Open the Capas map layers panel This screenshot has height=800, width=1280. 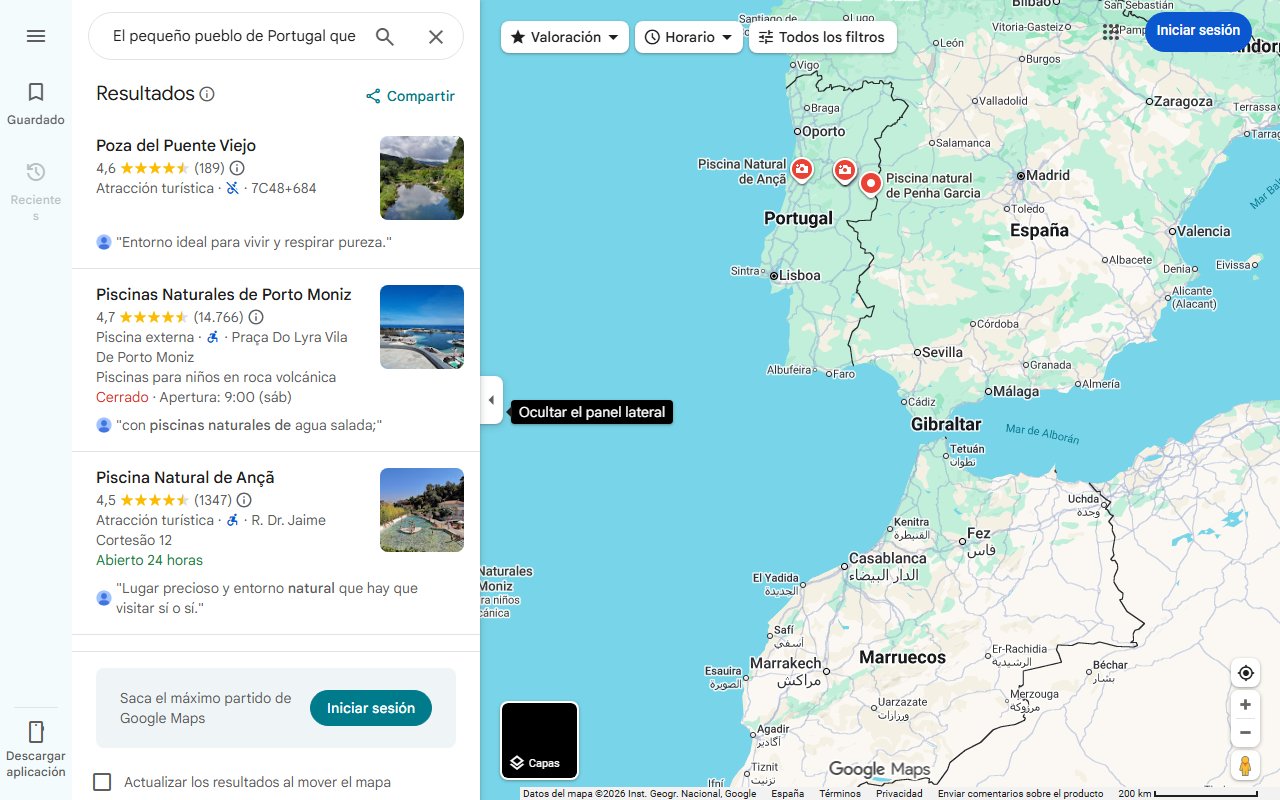(x=539, y=740)
